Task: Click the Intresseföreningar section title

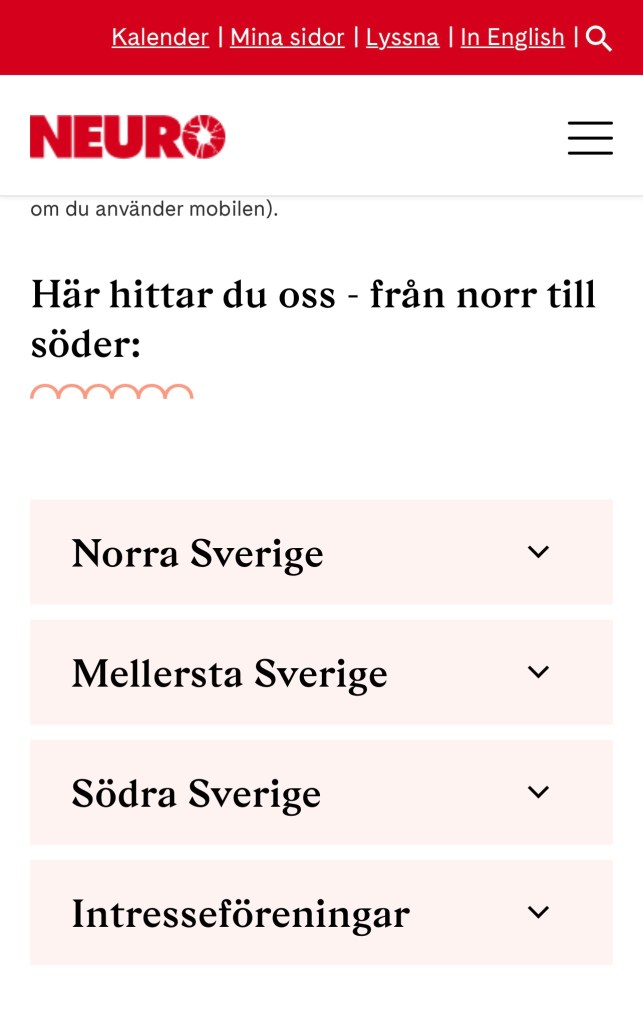Action: (x=240, y=913)
